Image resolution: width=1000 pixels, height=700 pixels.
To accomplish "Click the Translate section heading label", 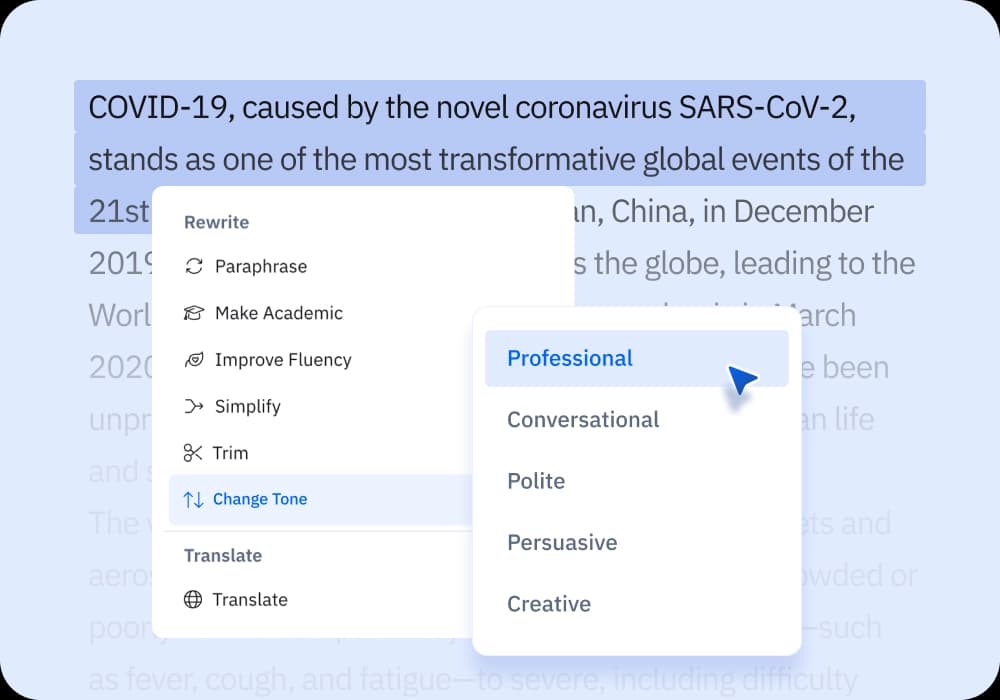I will tap(223, 556).
